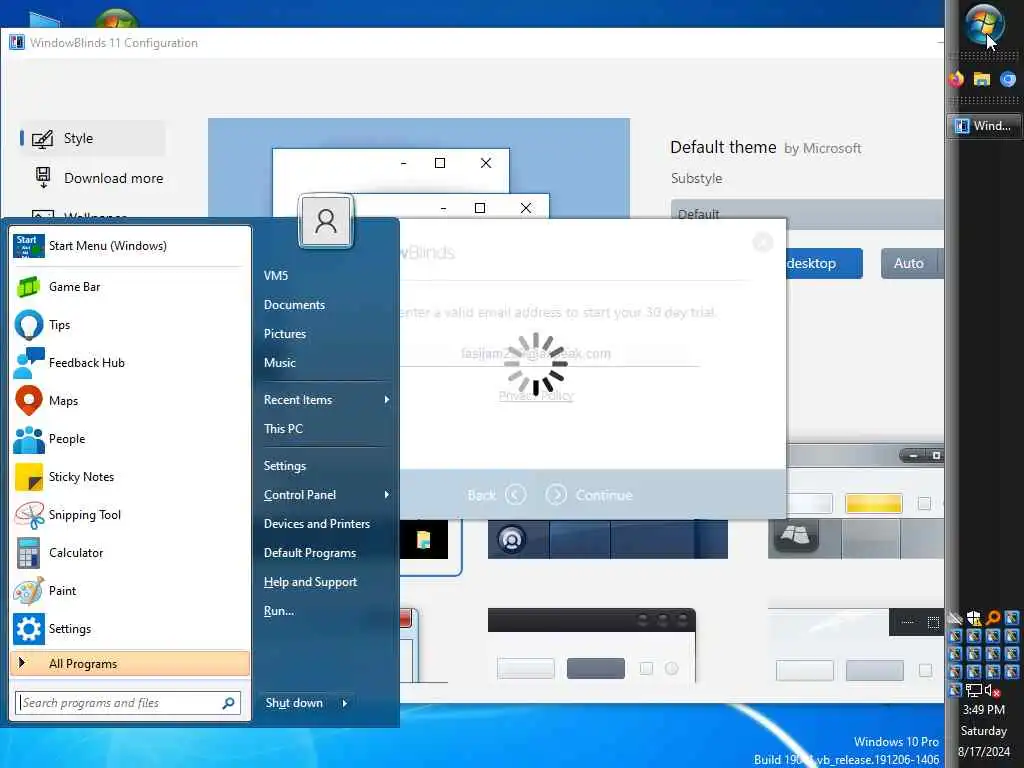1024x768 pixels.
Task: Open Start Menu (Windows) app entry
Action: (x=131, y=246)
